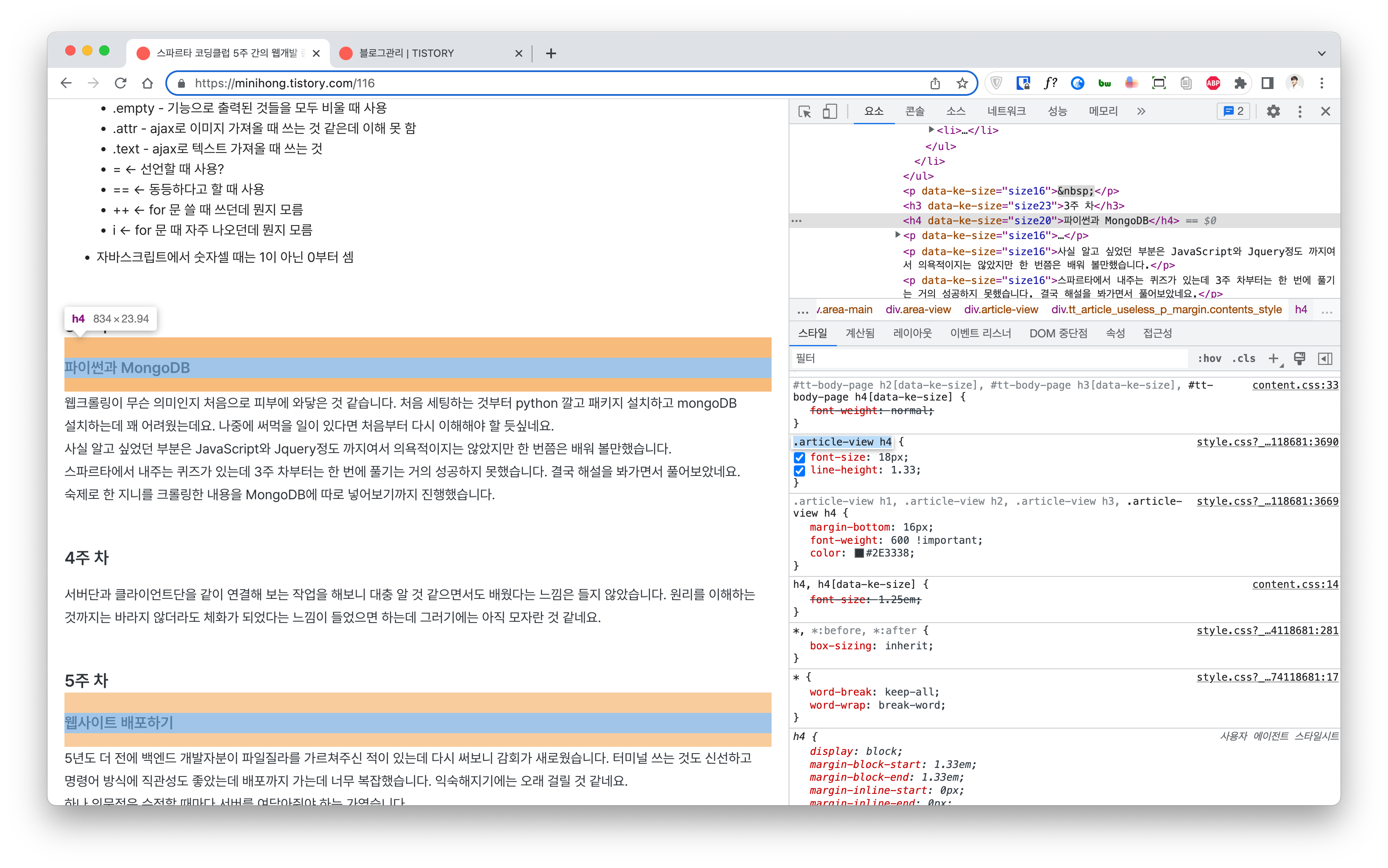
Task: Bookmark this page with the star icon
Action: 962,83
